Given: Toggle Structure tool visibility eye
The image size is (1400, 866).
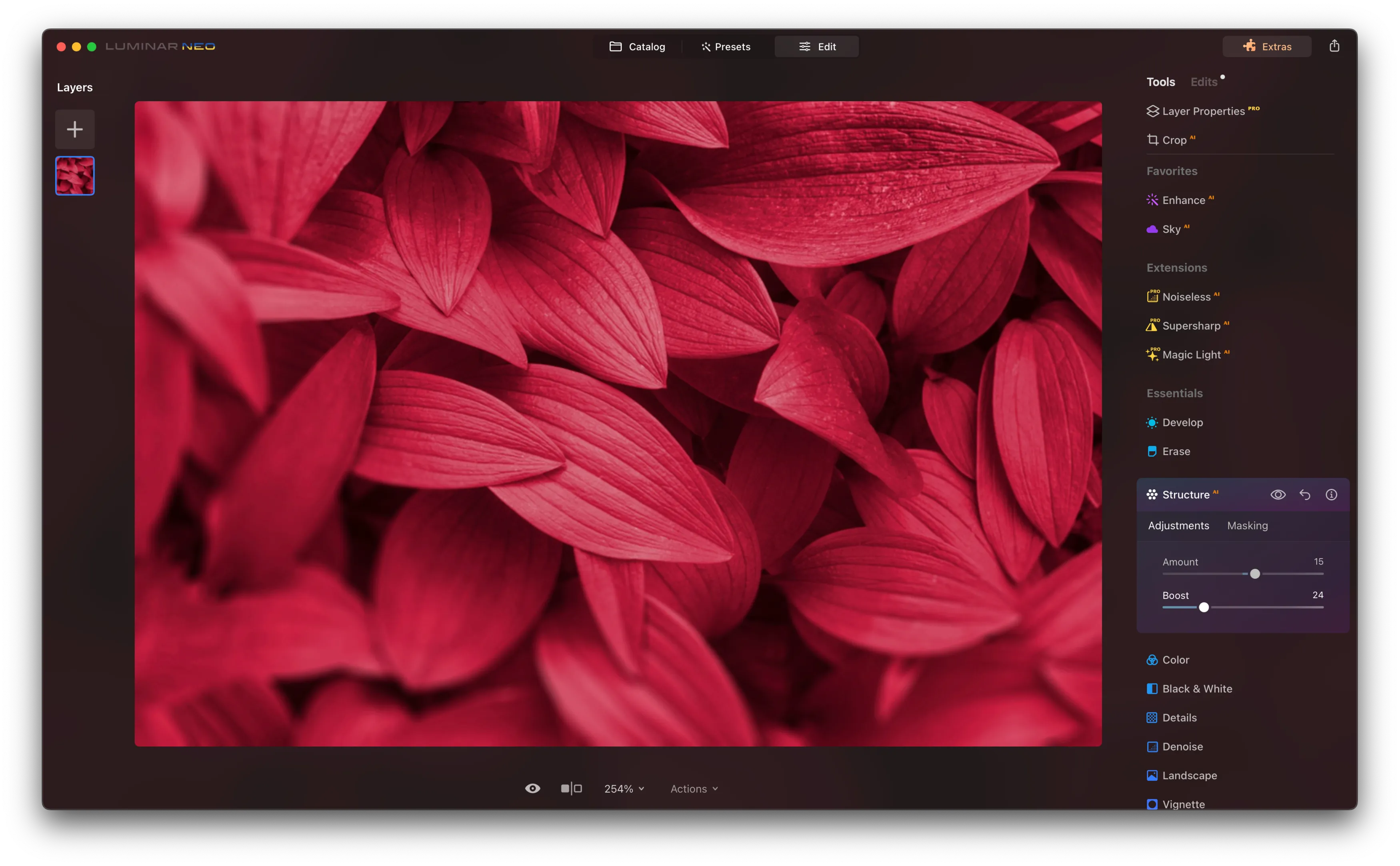Looking at the screenshot, I should [1278, 494].
